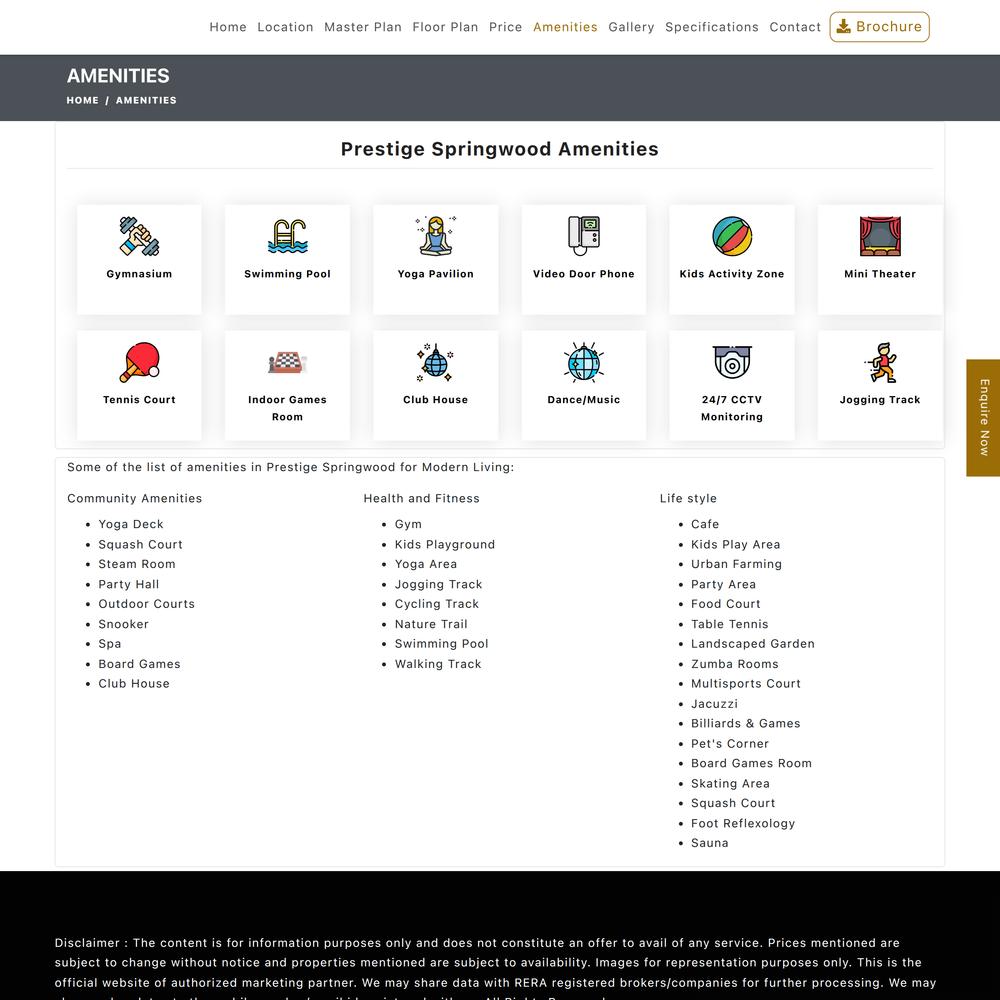1000x1000 pixels.
Task: Open the Specifications menu item
Action: [712, 27]
